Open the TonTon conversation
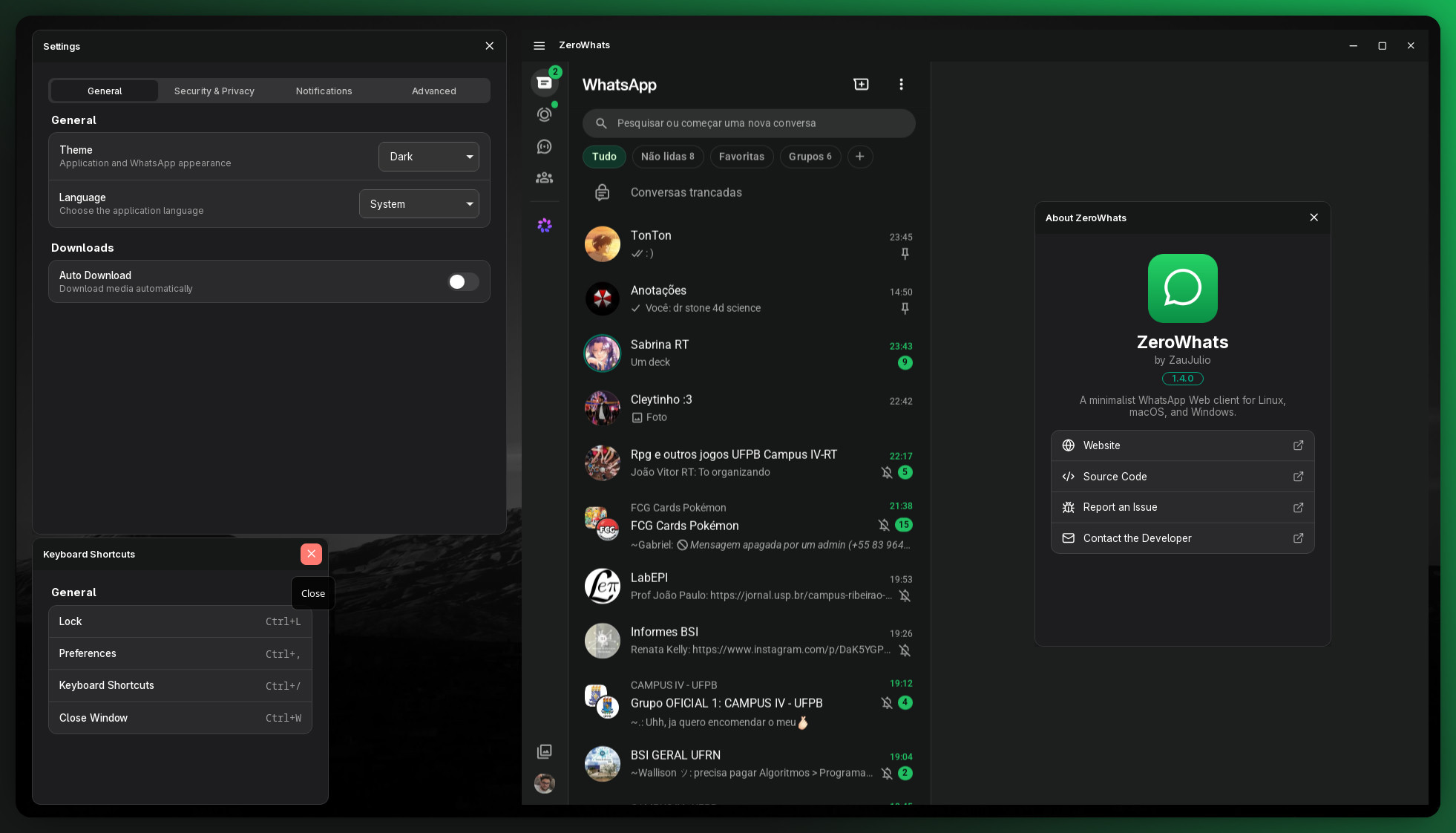The width and height of the screenshot is (1456, 833). (x=749, y=244)
